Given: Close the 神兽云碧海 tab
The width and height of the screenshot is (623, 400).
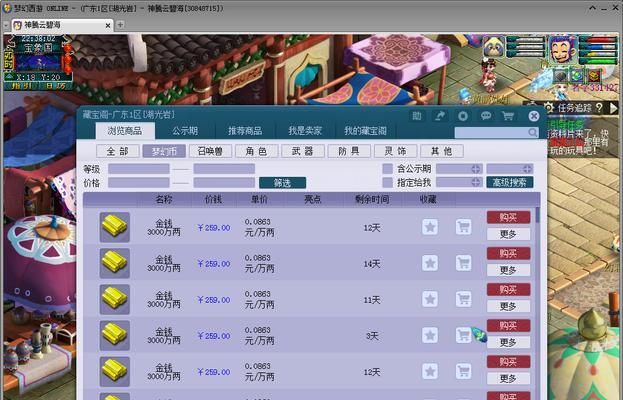Looking at the screenshot, I should click(108, 25).
